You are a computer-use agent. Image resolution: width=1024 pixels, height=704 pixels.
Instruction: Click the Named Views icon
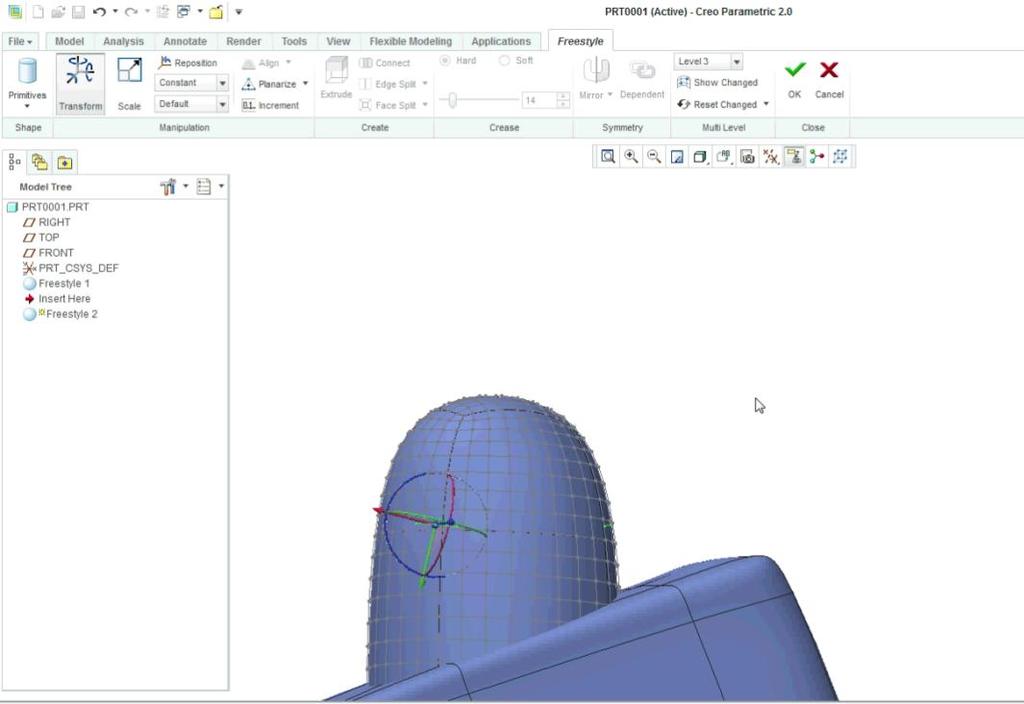(x=724, y=157)
